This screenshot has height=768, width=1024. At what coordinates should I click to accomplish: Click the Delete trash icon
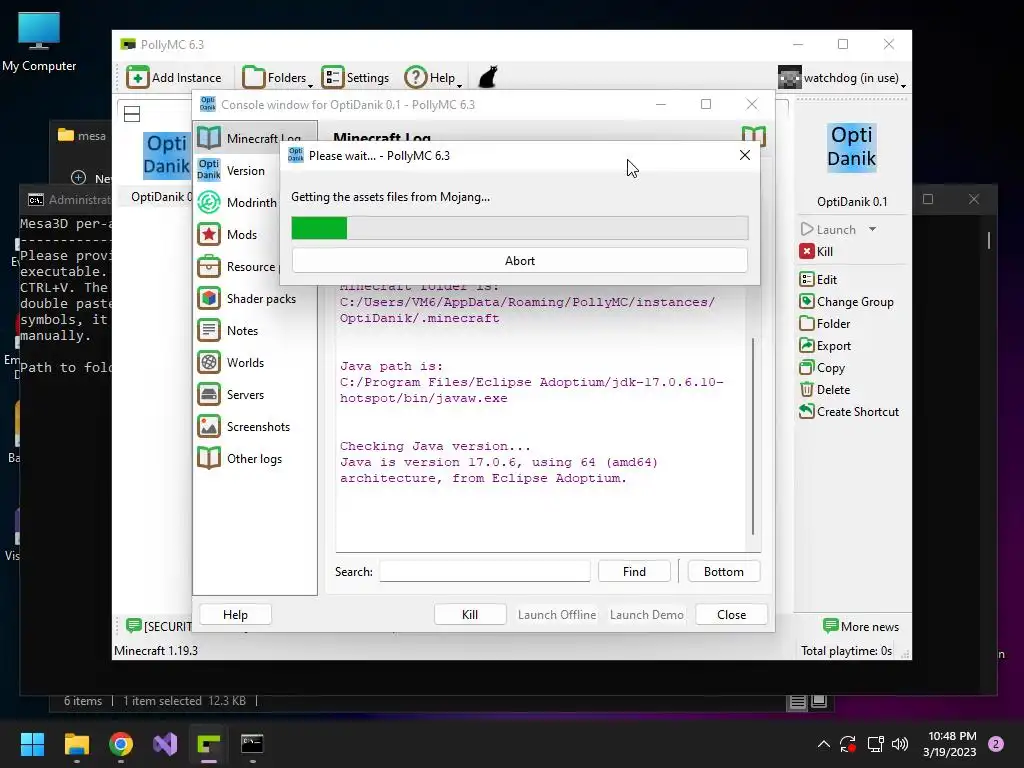coord(807,389)
